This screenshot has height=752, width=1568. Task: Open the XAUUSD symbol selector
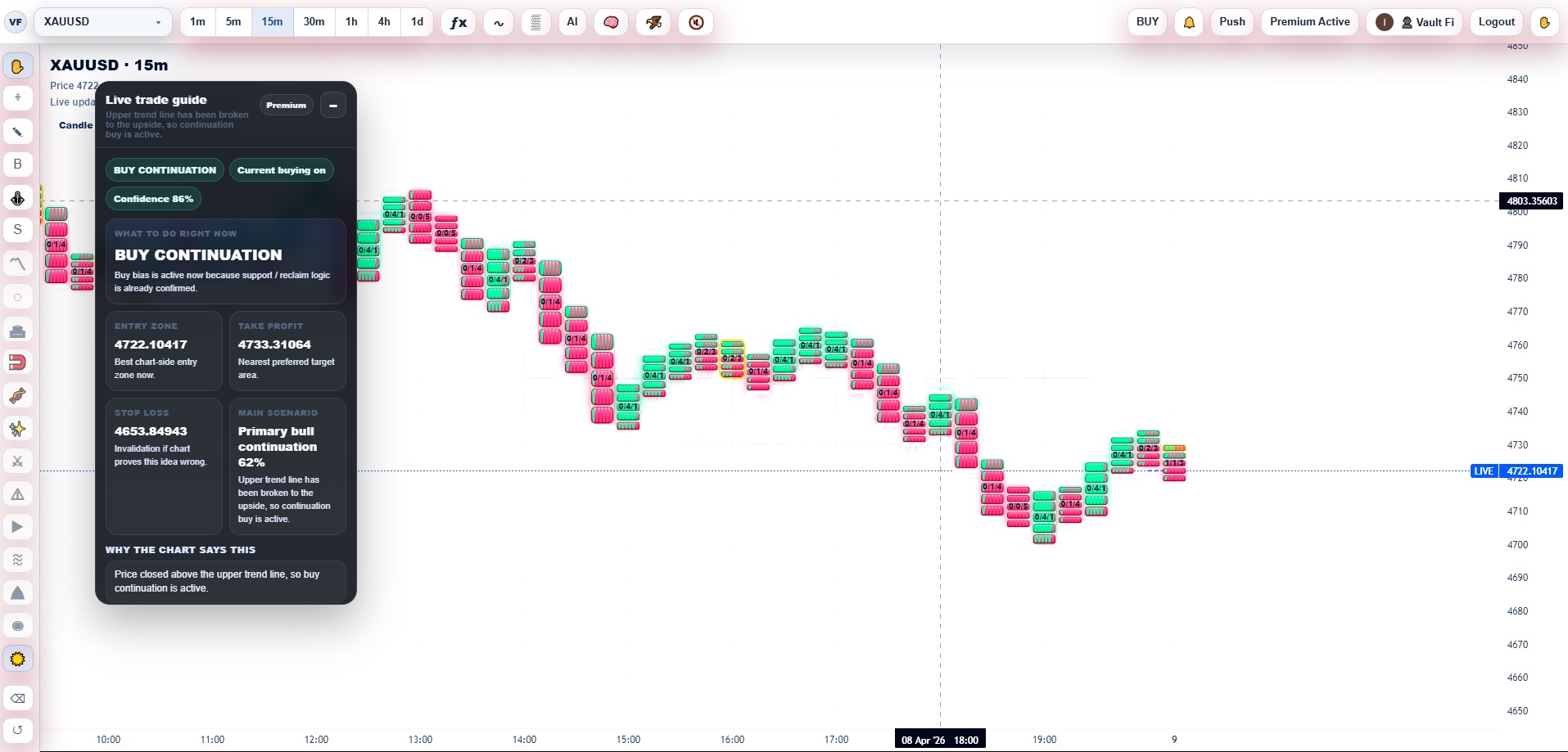tap(102, 22)
